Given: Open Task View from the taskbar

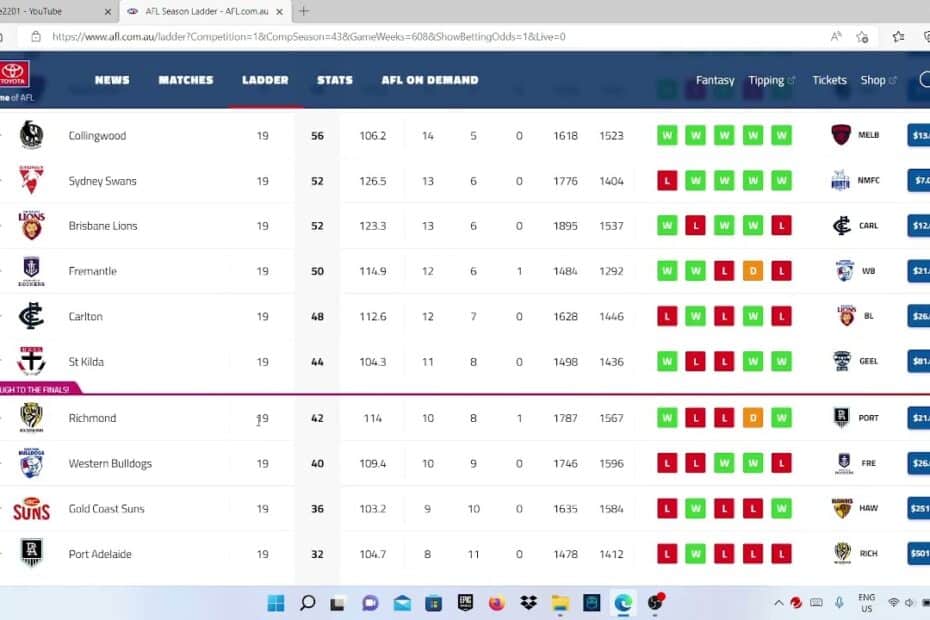Looking at the screenshot, I should click(x=337, y=603).
